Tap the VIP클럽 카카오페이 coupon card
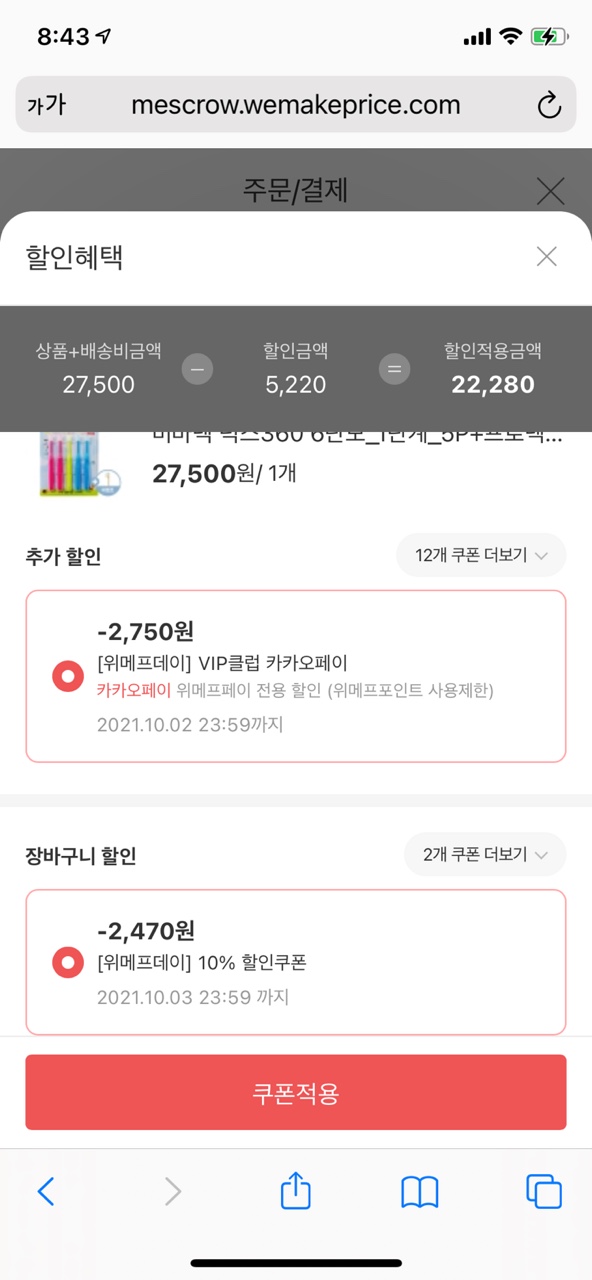This screenshot has width=592, height=1280. point(296,676)
